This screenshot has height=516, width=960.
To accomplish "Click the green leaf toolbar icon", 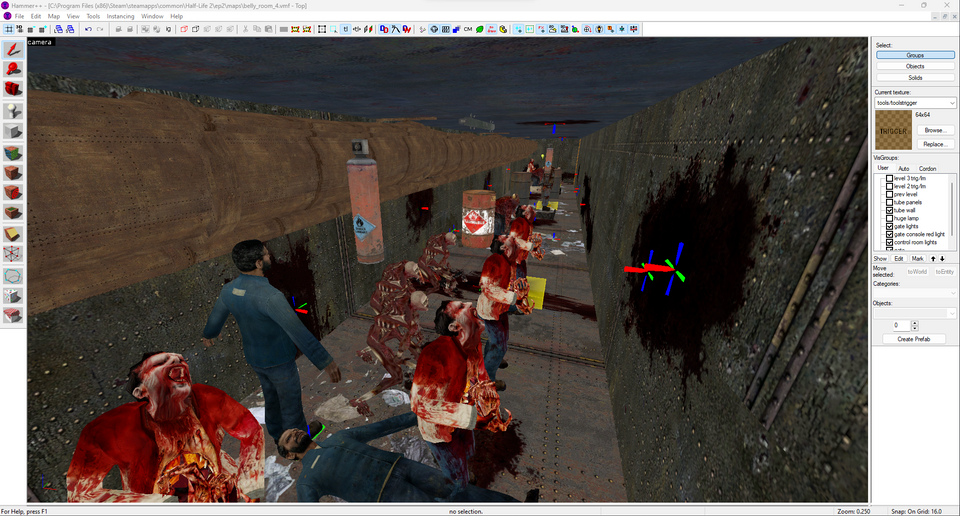I will point(480,29).
